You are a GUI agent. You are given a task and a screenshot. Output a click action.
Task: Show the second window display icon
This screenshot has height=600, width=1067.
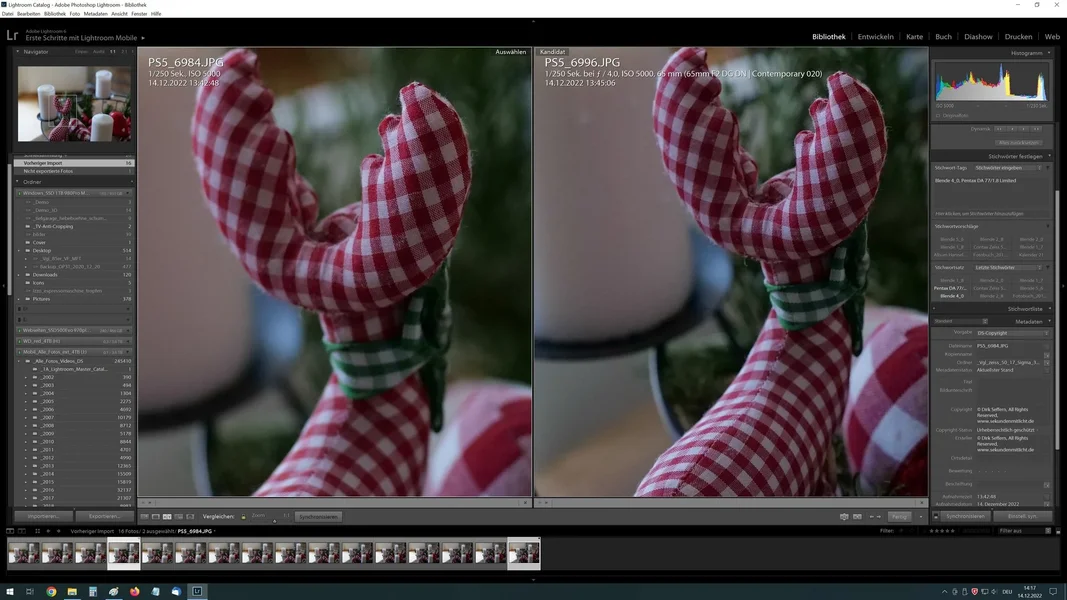pos(22,531)
